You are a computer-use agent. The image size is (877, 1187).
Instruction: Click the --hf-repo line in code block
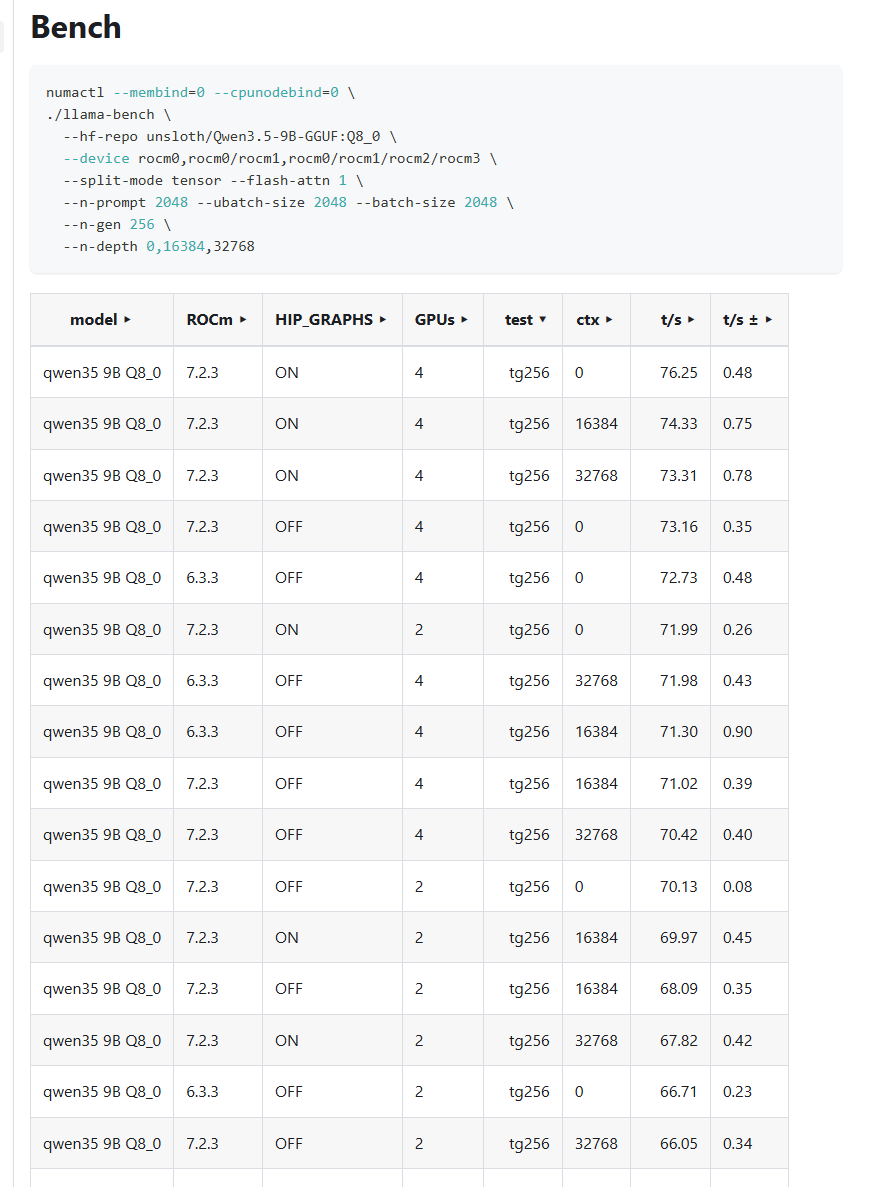(x=230, y=136)
